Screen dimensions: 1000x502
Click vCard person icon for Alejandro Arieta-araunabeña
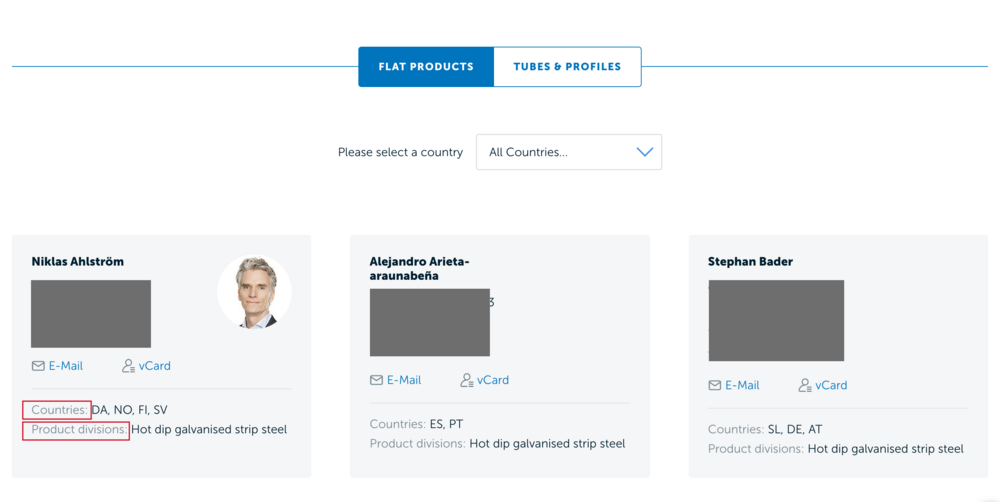[466, 380]
